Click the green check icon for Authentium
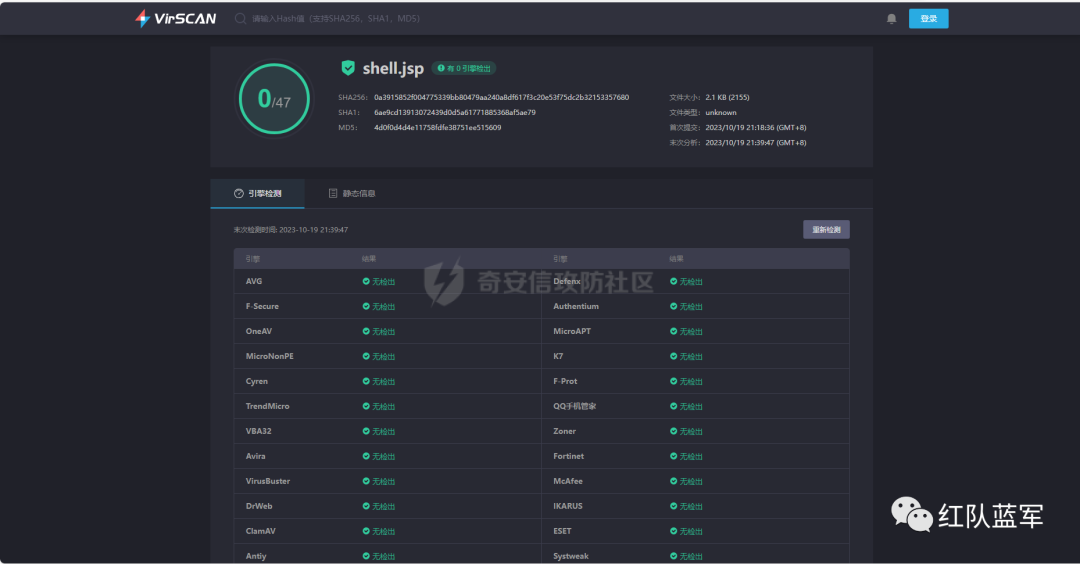1080x564 pixels. (x=674, y=306)
